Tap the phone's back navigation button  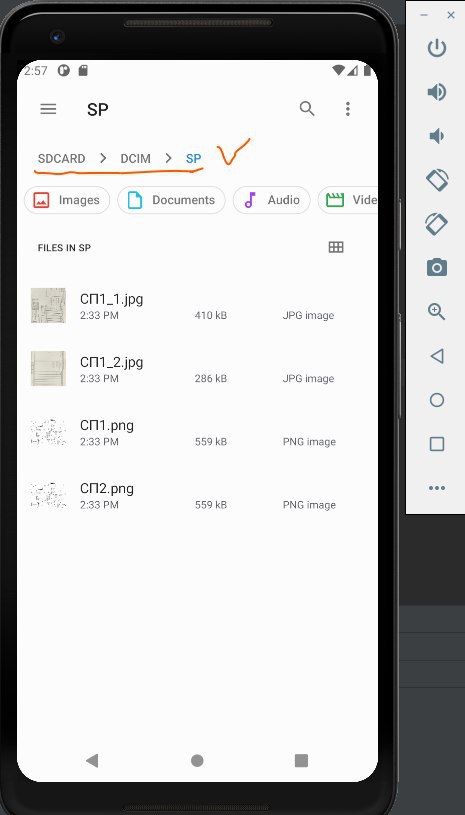pos(92,761)
